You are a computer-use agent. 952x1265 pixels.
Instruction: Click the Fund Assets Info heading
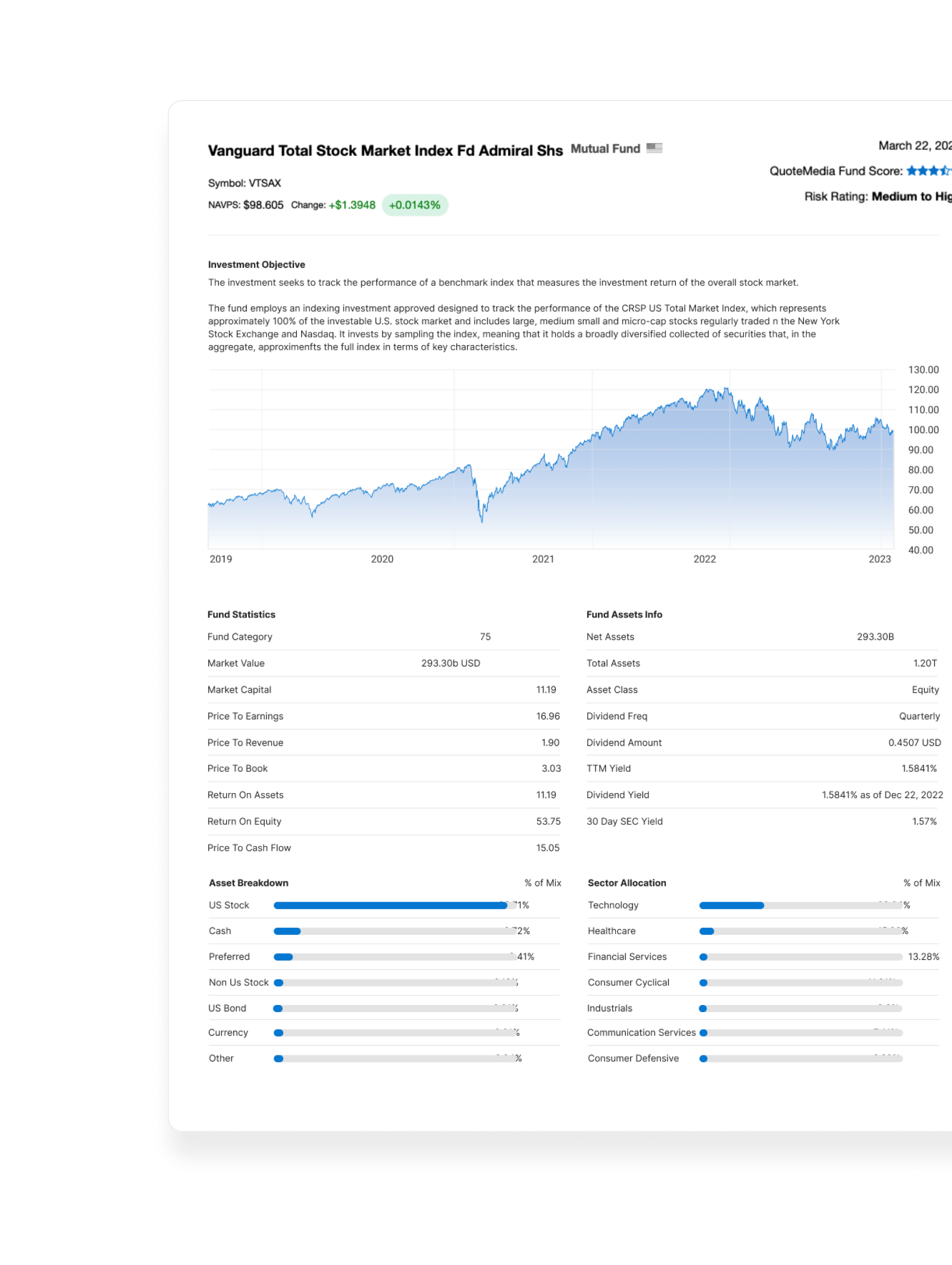[624, 615]
